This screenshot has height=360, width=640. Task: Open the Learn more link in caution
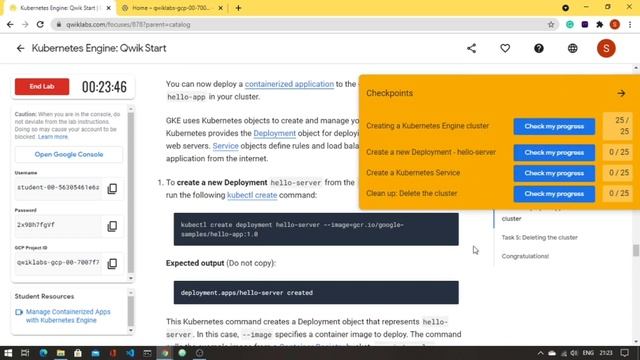click(x=53, y=137)
